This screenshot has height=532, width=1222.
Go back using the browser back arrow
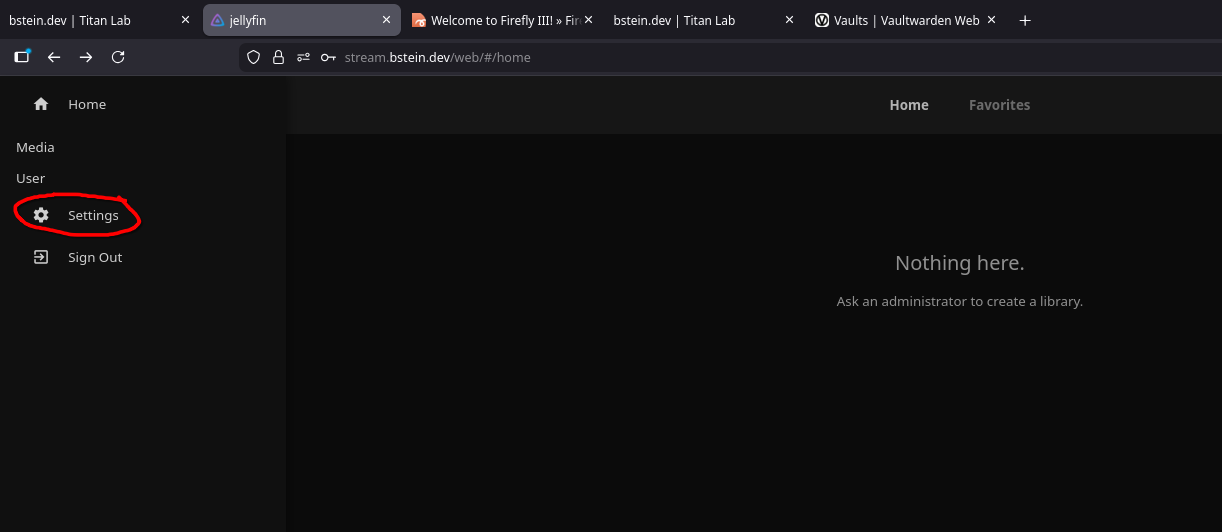54,57
